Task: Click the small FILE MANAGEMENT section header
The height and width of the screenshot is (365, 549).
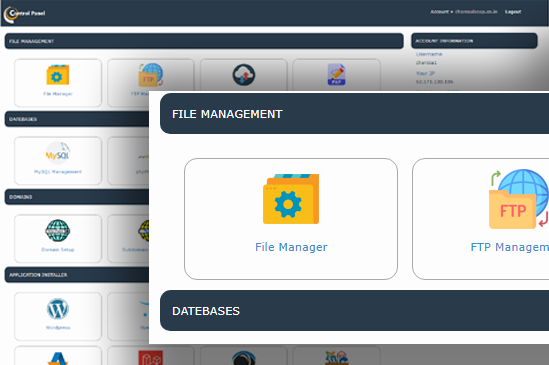Action: pyautogui.click(x=204, y=41)
